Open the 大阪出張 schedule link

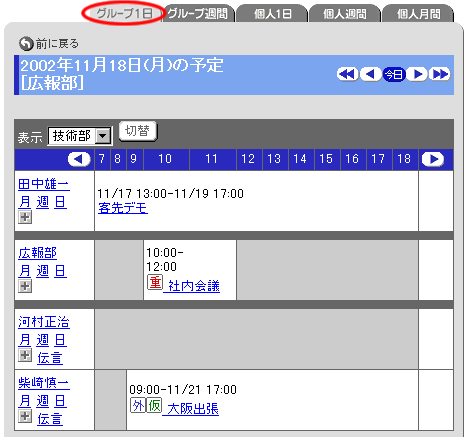point(193,409)
